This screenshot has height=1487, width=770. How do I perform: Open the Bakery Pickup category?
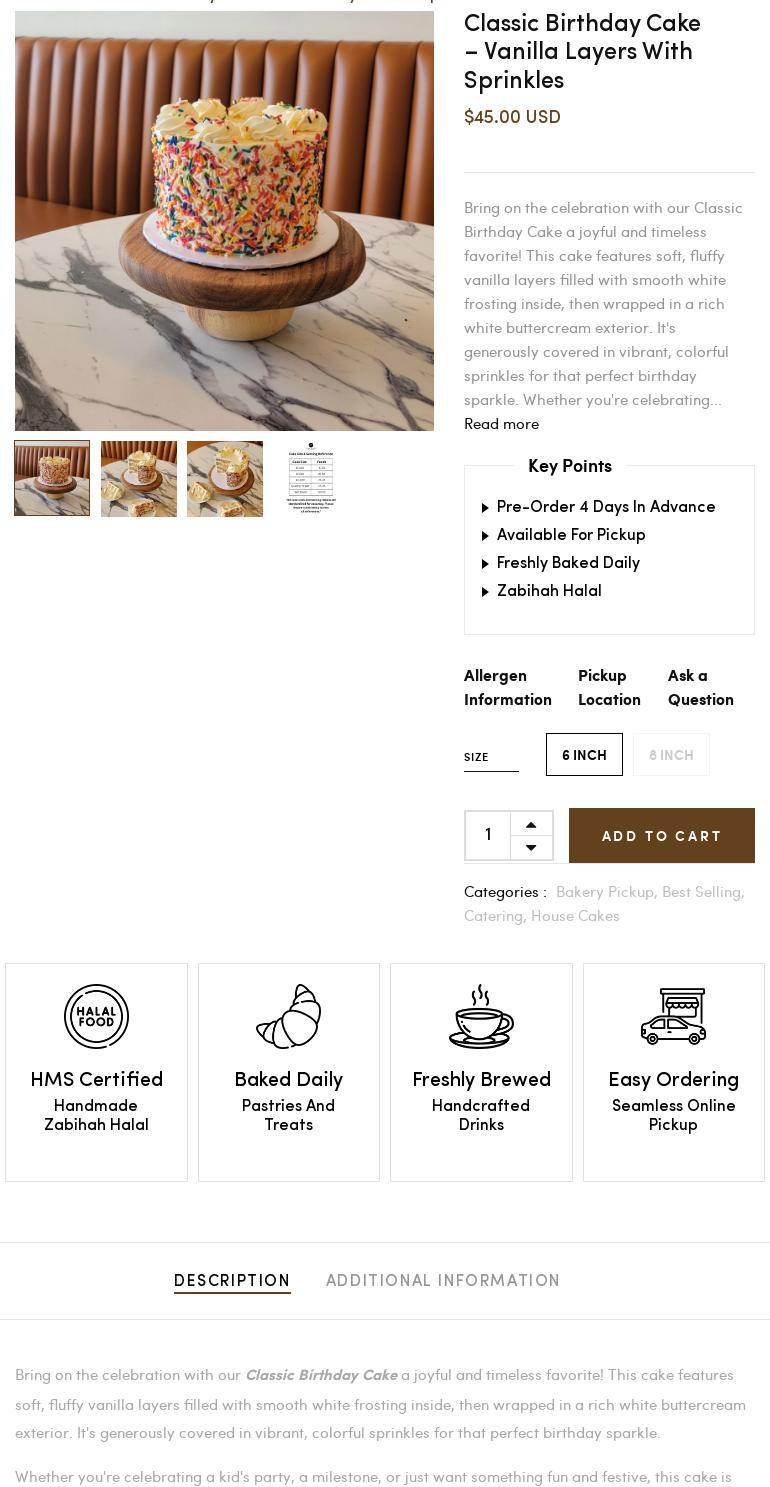click(x=604, y=892)
